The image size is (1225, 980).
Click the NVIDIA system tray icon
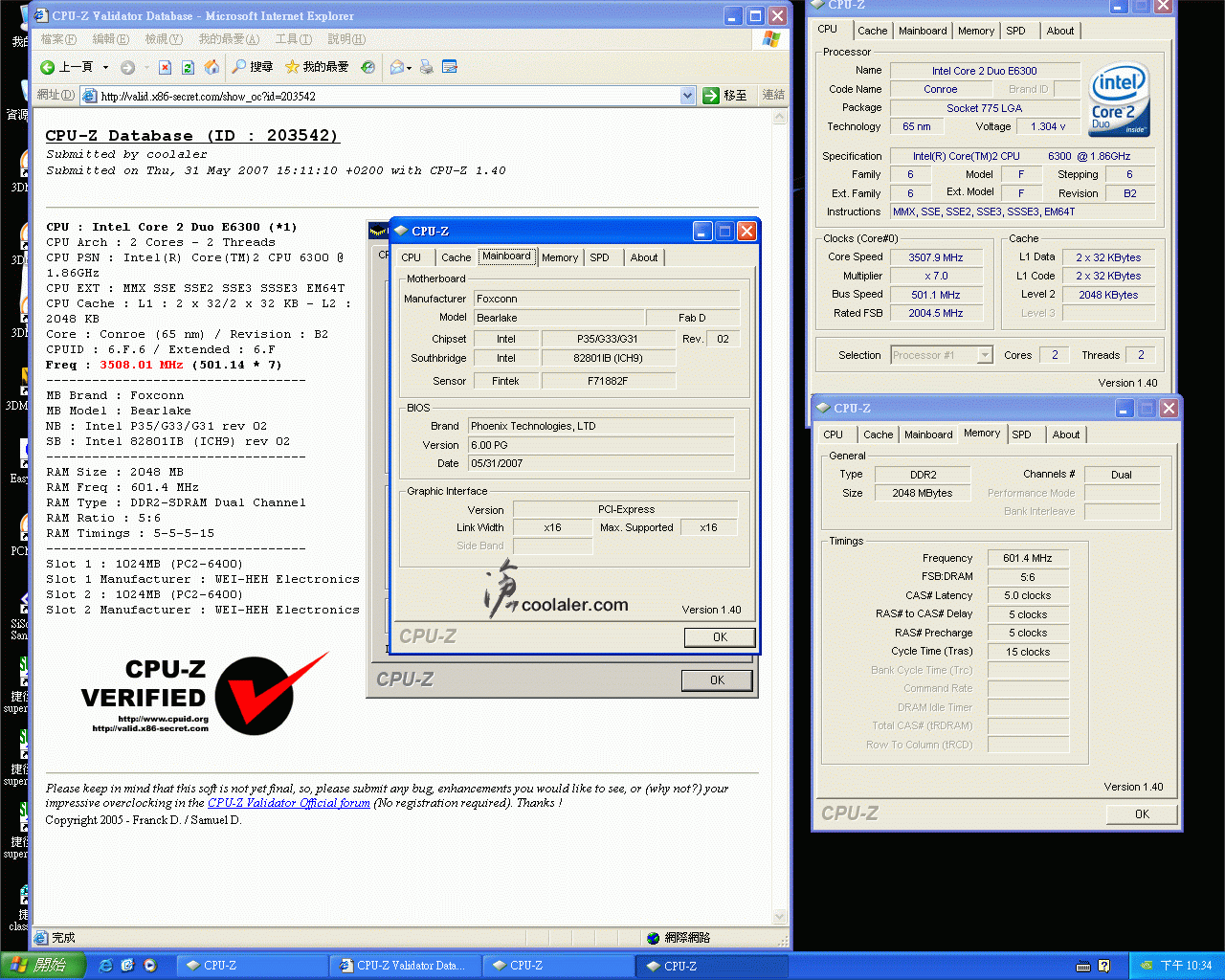[x=1146, y=966]
